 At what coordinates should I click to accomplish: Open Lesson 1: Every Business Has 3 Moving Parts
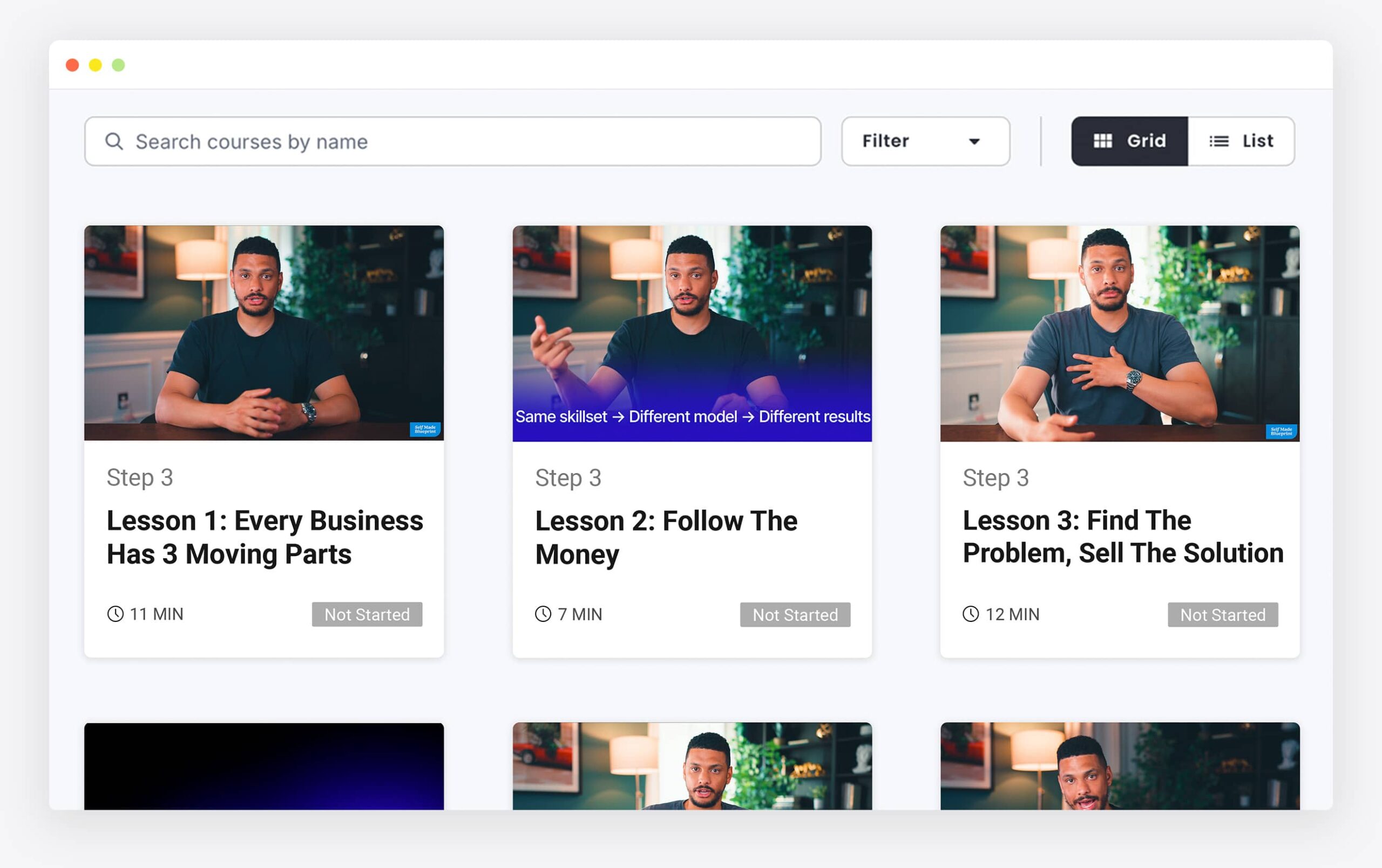(x=264, y=537)
